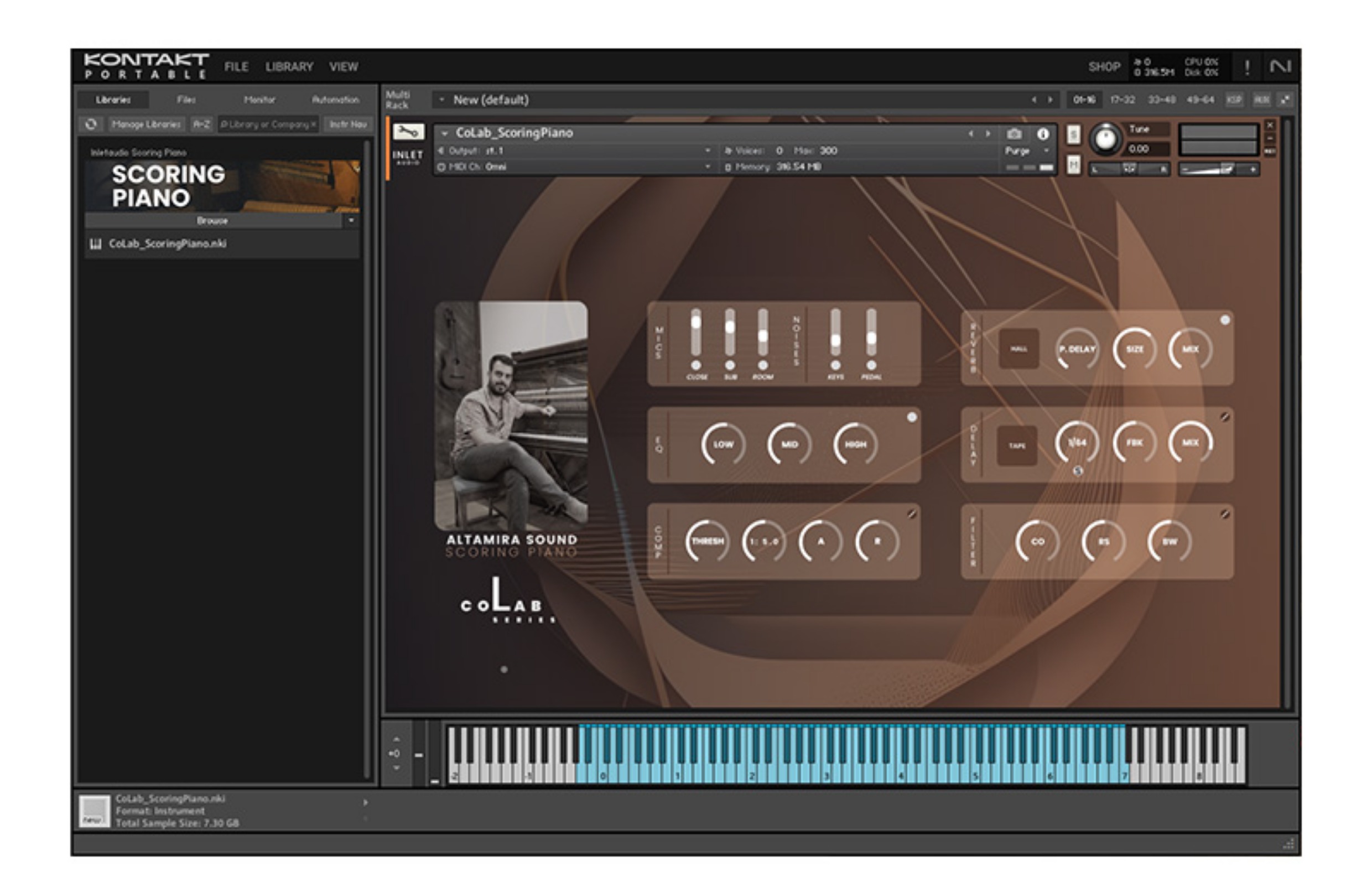Load the previous instrument with the left arrow
This screenshot has width=1372, height=892.
click(x=971, y=134)
